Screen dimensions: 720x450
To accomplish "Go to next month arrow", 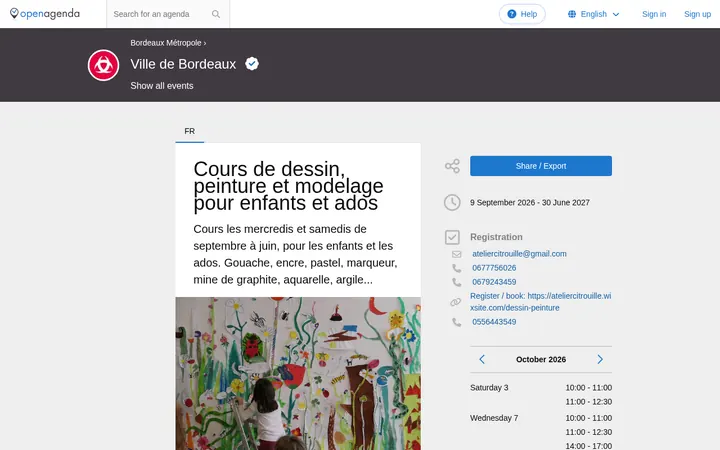I will [x=600, y=360].
